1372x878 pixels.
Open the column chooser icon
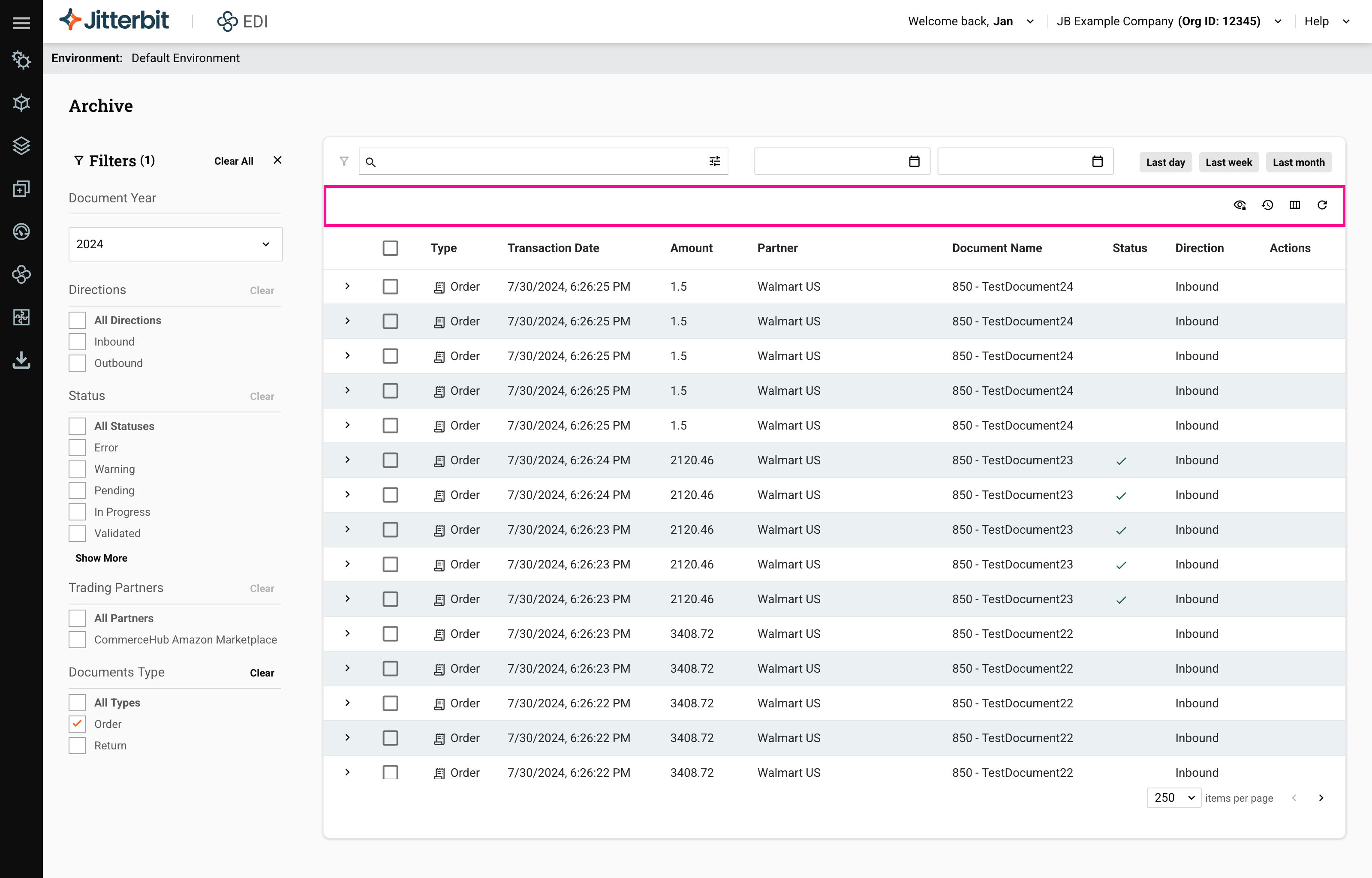coord(1294,205)
